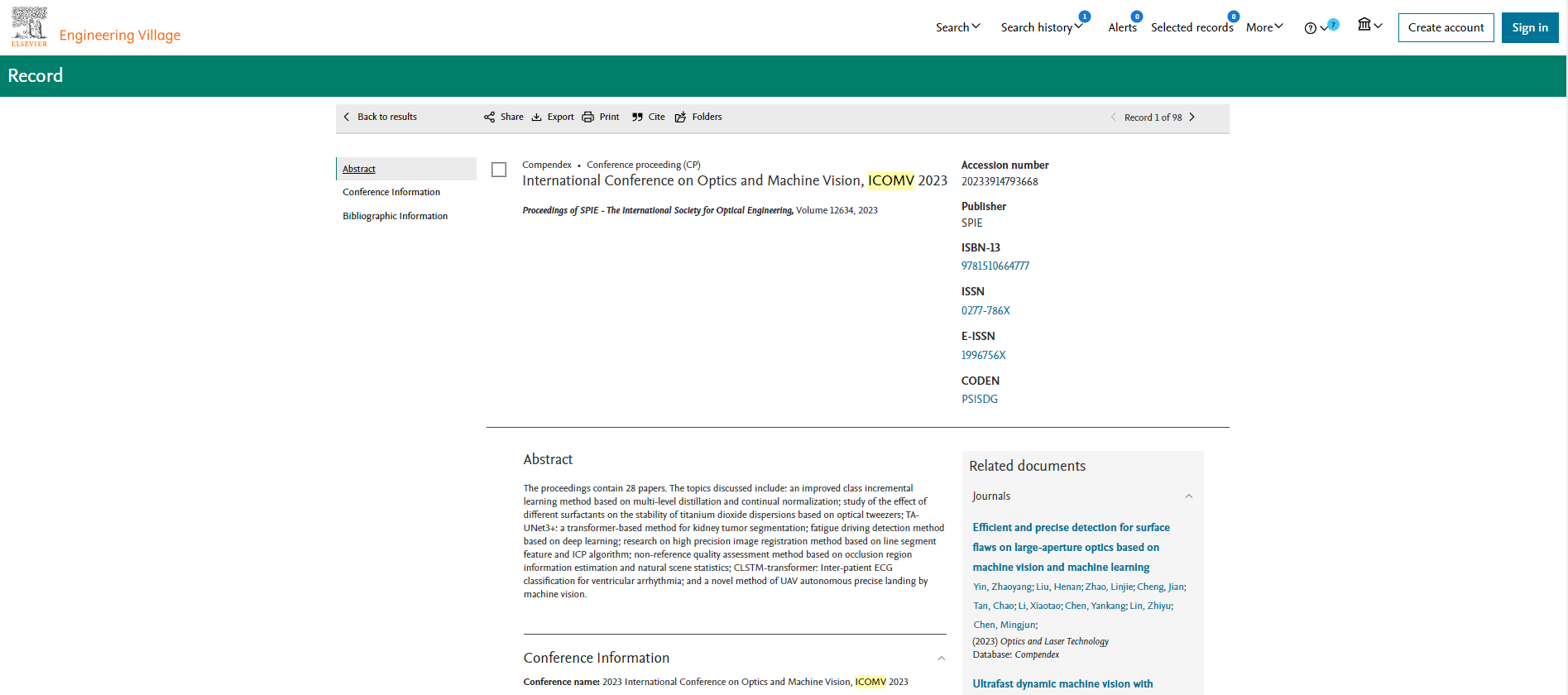Open E-ISSN link 1996756X
This screenshot has height=695, width=1568.
pos(984,355)
